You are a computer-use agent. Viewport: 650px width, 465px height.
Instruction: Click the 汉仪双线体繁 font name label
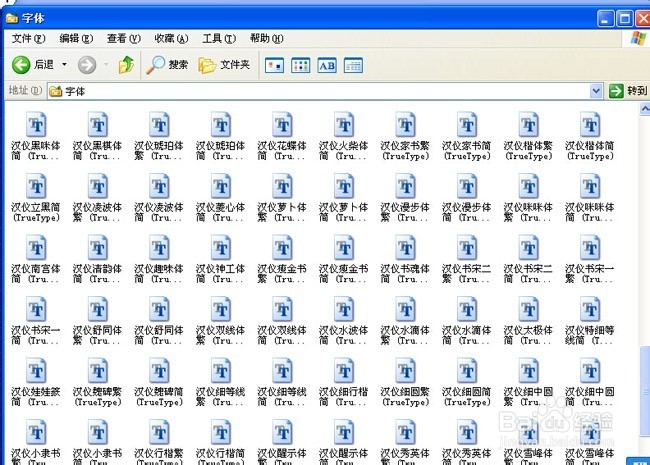point(221,335)
